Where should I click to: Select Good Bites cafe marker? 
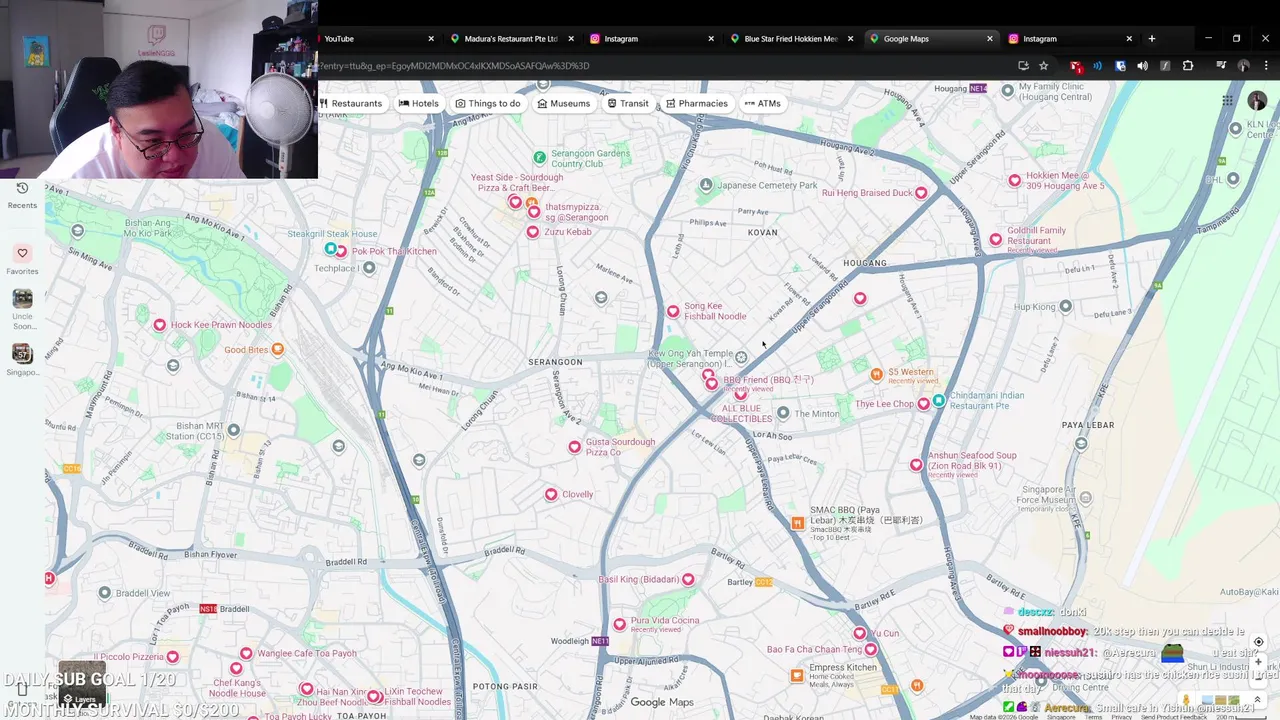[278, 349]
